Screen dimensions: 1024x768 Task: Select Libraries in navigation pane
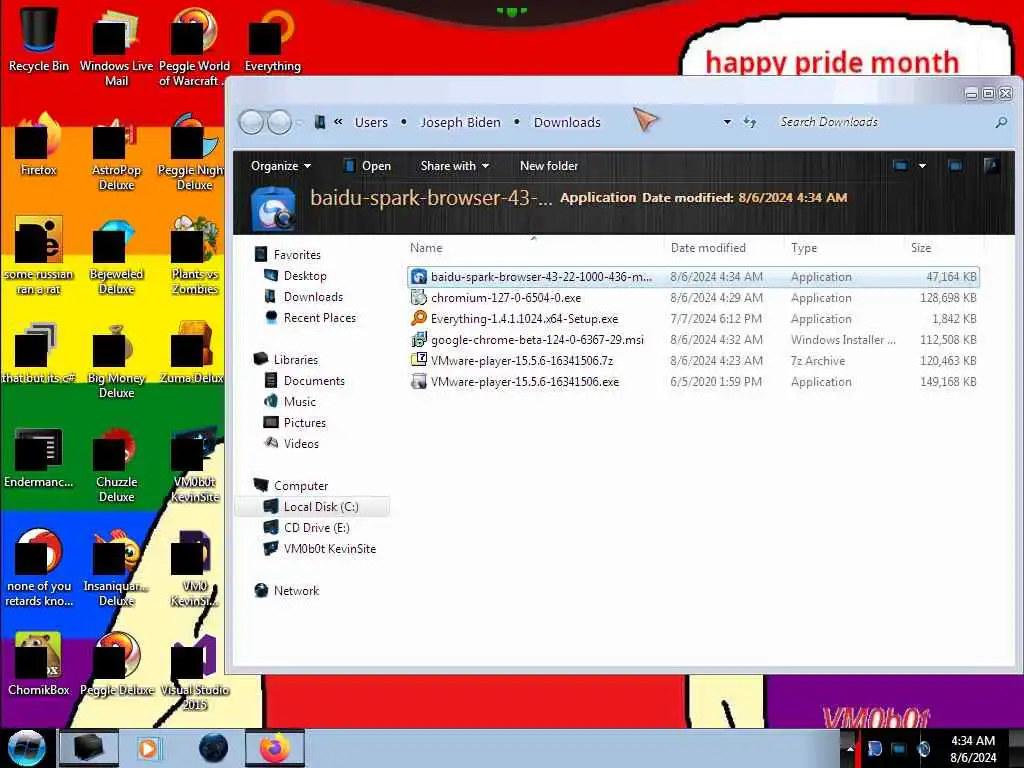286,359
